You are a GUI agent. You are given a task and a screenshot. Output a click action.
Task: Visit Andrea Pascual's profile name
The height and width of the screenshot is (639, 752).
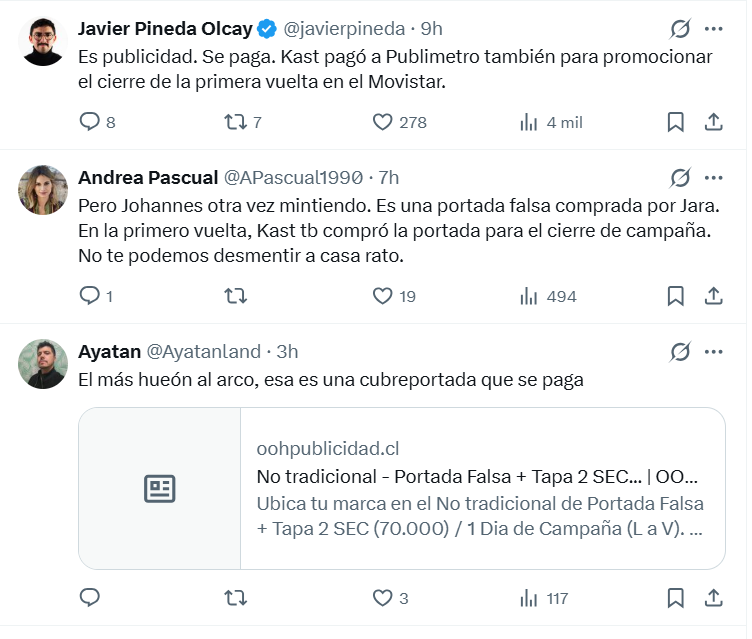[148, 178]
